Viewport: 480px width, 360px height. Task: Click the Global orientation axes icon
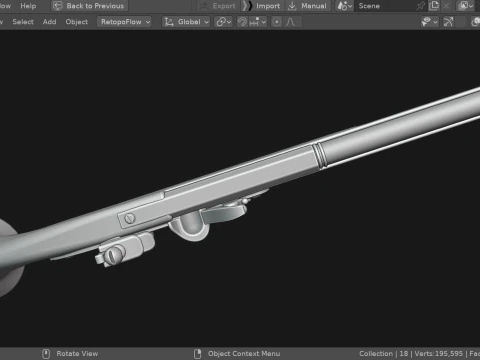pos(169,22)
